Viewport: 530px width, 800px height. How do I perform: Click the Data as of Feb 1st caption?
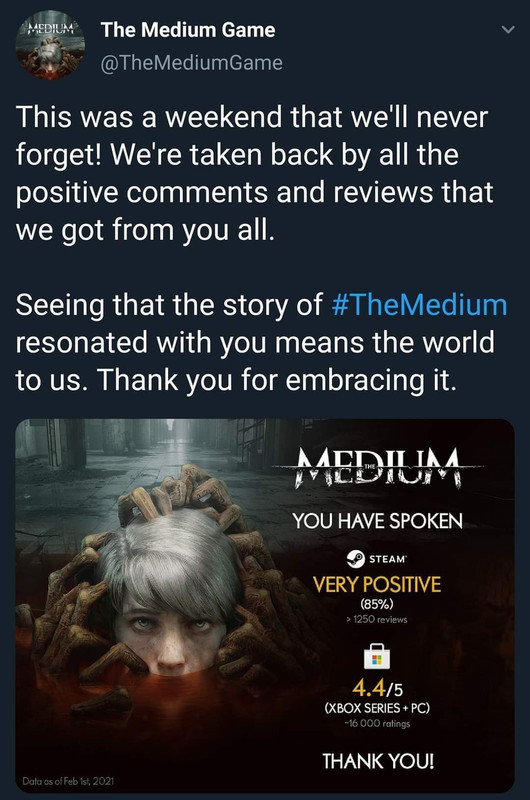click(x=68, y=781)
